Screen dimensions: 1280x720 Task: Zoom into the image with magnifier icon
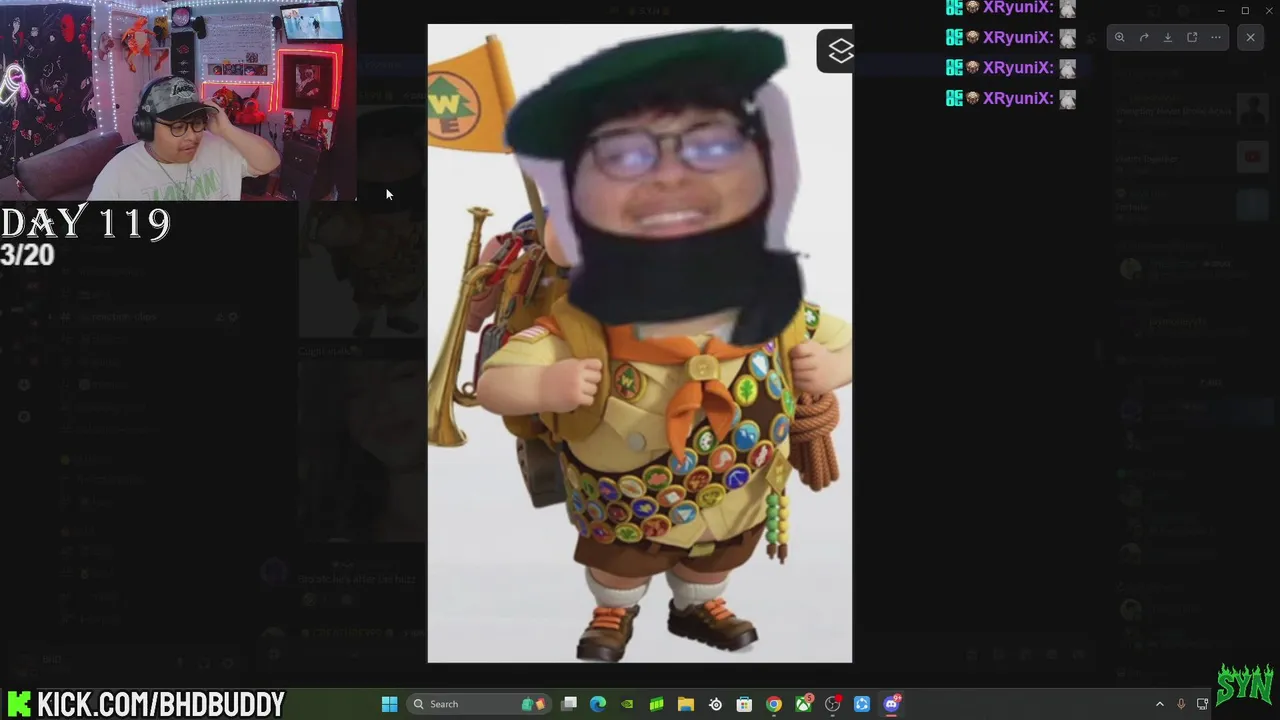coord(1120,37)
